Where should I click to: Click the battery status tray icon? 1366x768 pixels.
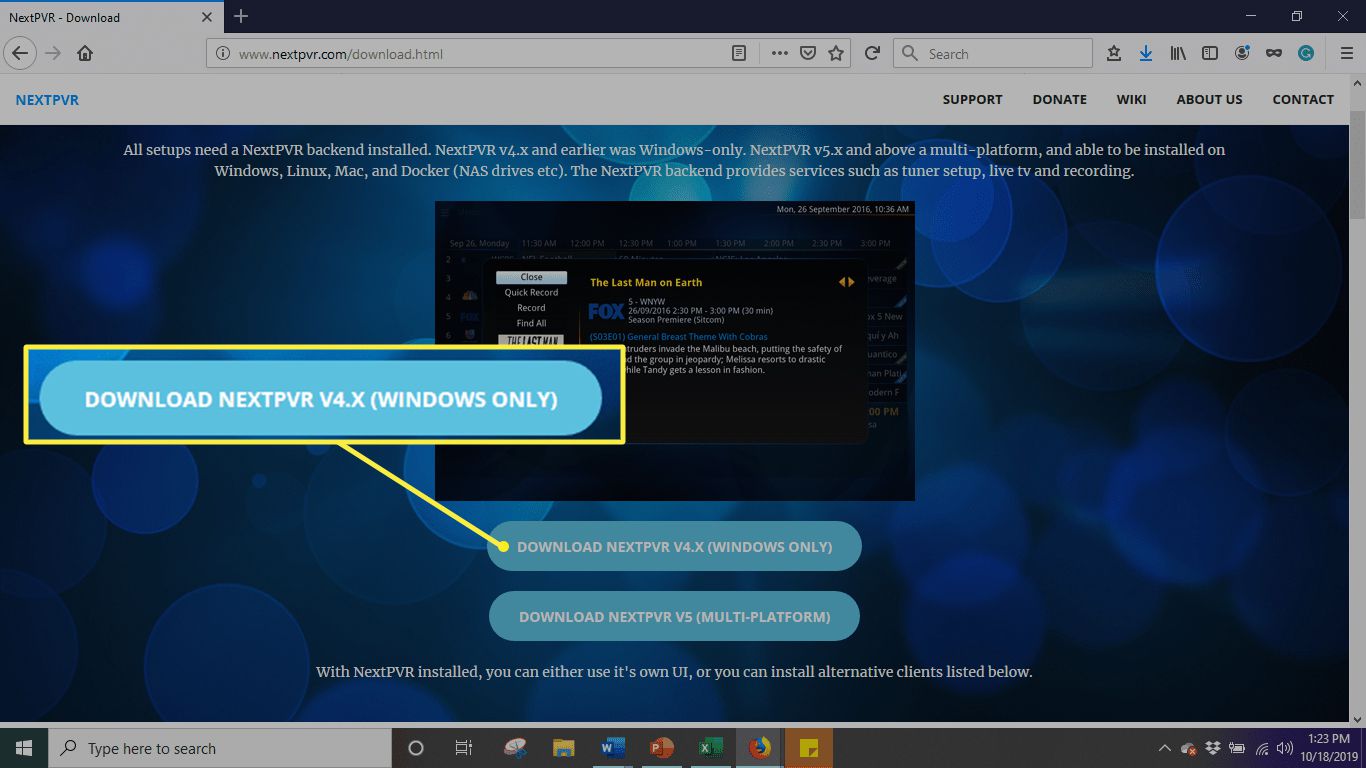coord(1237,748)
